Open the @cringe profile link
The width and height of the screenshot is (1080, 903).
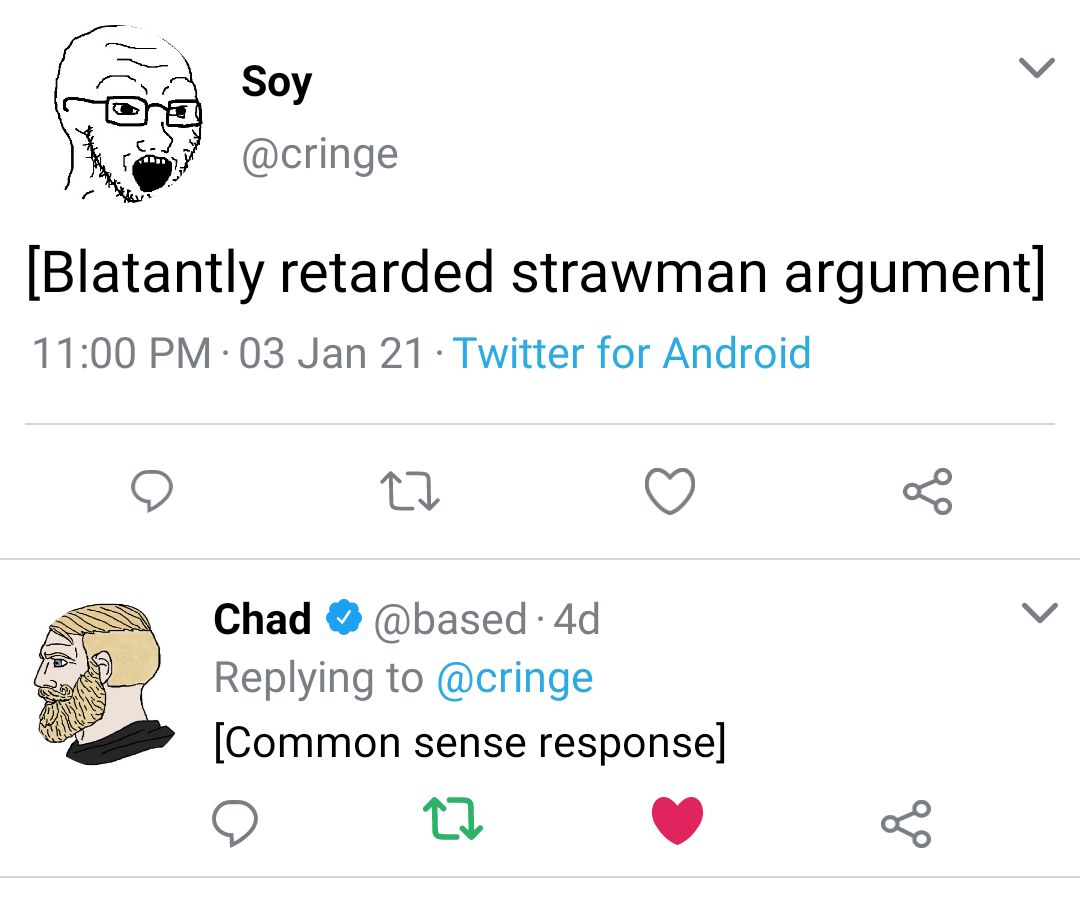tap(320, 153)
